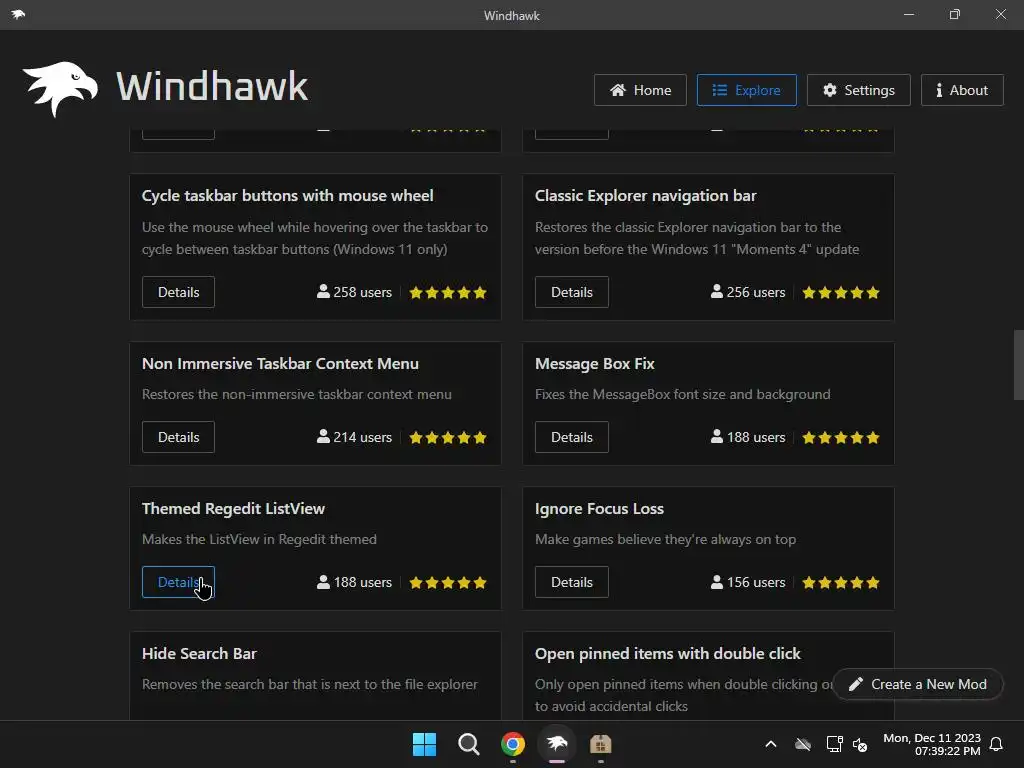Click the Windhawk taskbar icon
Image resolution: width=1024 pixels, height=768 pixels.
557,744
